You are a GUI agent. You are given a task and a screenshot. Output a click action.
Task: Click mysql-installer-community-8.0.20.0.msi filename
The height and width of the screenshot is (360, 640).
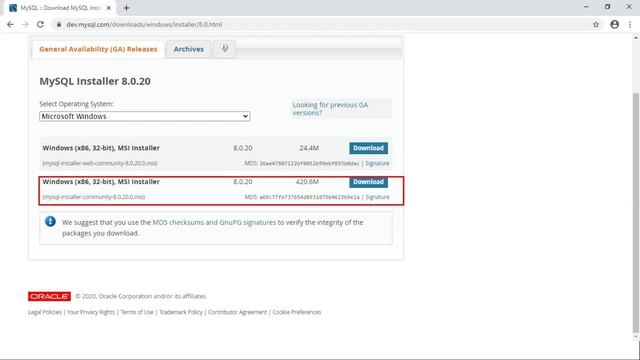pyautogui.click(x=93, y=197)
